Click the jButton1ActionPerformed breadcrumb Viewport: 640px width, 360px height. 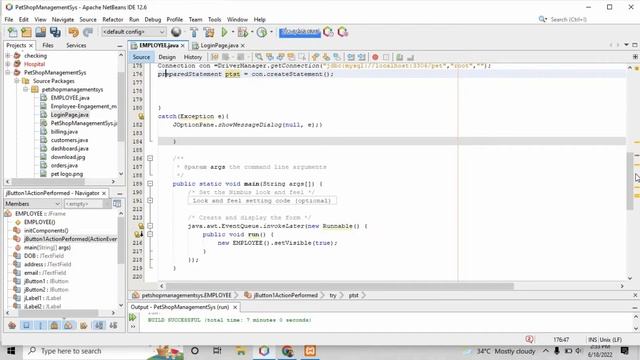[285, 295]
